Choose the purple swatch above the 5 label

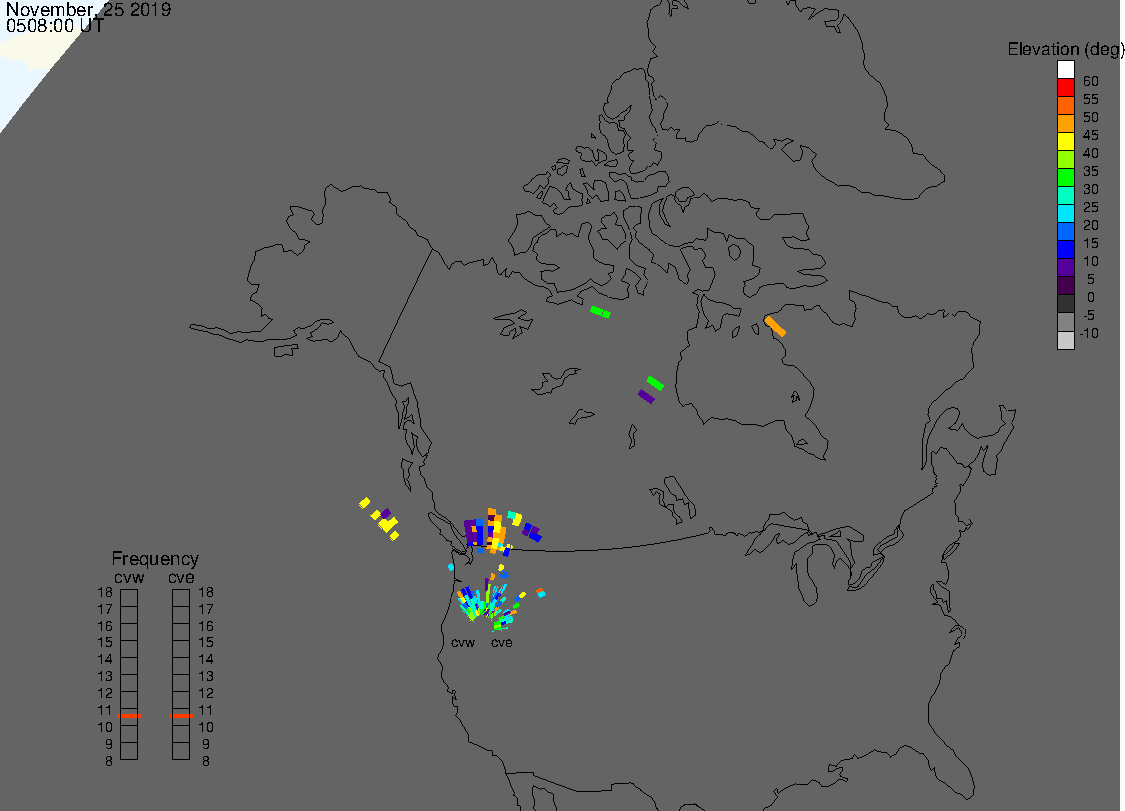[1065, 267]
